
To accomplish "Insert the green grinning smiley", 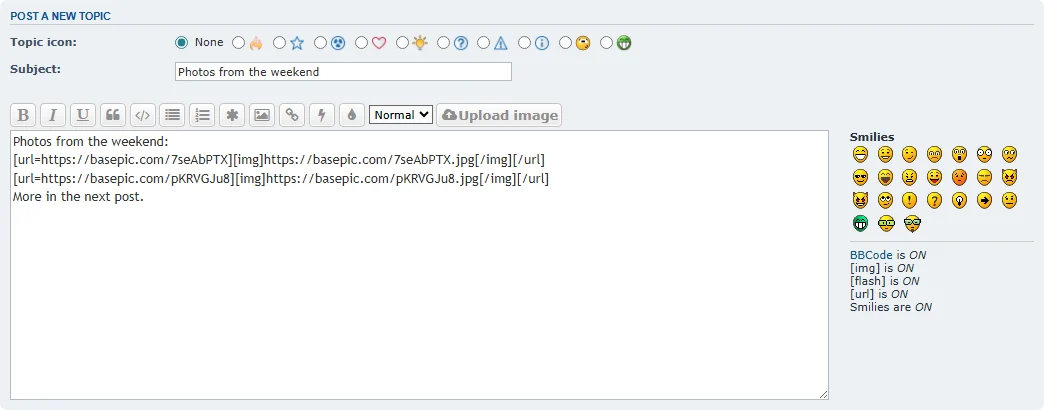I will pyautogui.click(x=860, y=223).
